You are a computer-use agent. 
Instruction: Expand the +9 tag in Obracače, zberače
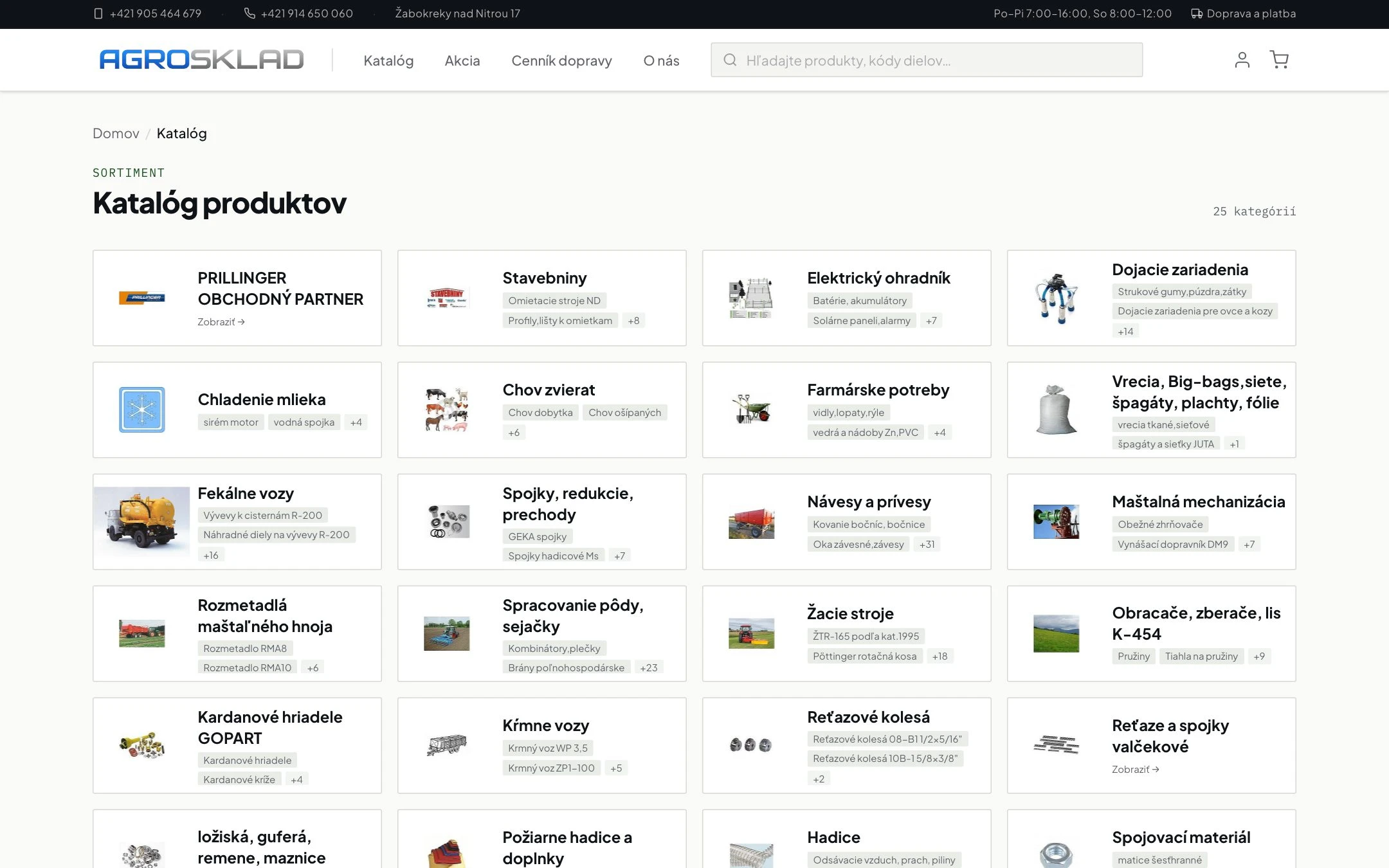(x=1259, y=656)
